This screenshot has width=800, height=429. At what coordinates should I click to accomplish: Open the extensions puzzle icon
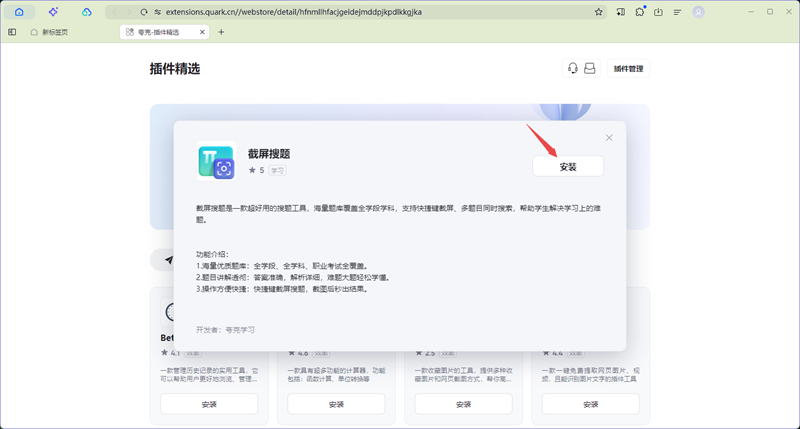(640, 12)
